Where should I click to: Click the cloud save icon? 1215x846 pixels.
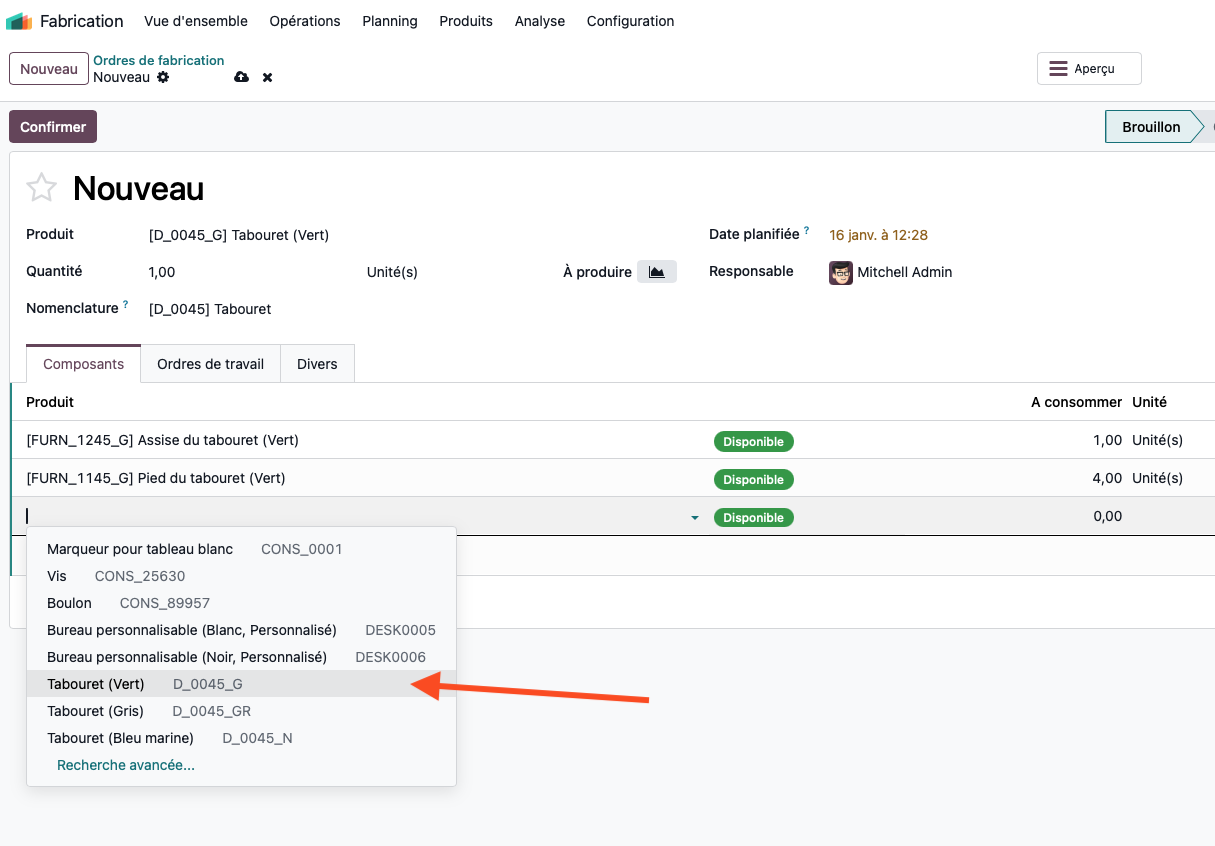pos(241,77)
